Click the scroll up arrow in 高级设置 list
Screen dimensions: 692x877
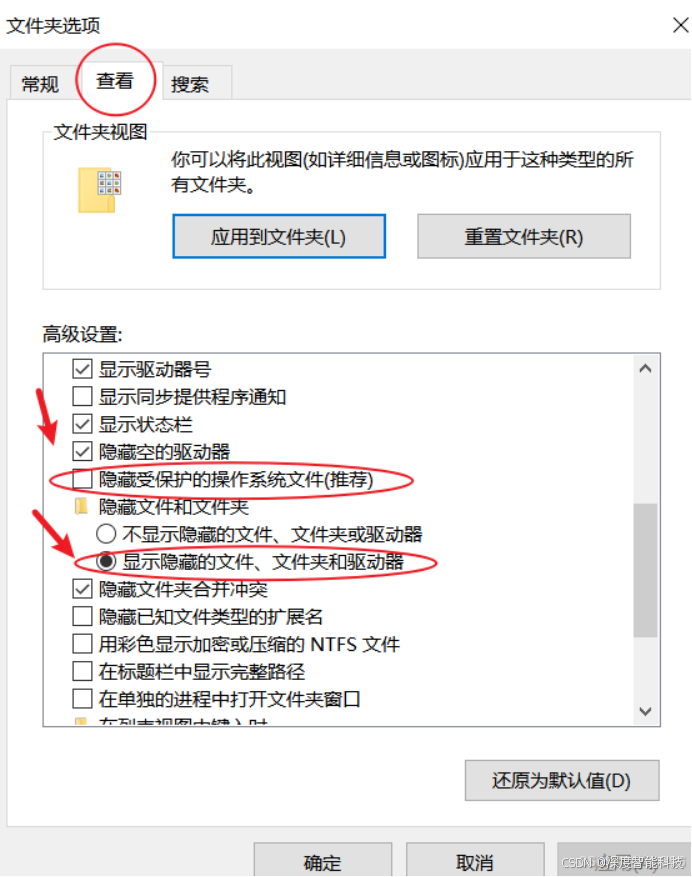click(x=645, y=368)
